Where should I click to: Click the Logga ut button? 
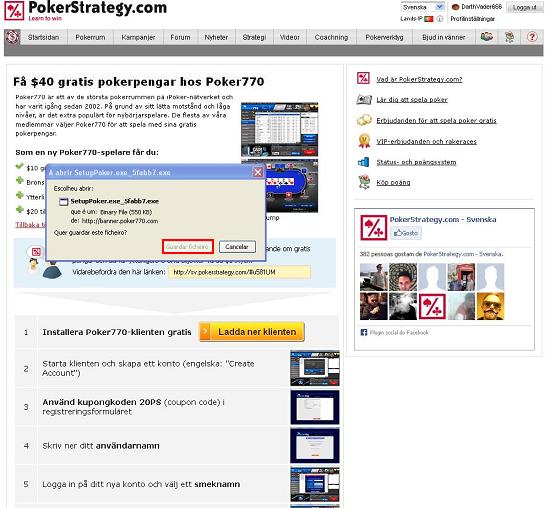(525, 7)
